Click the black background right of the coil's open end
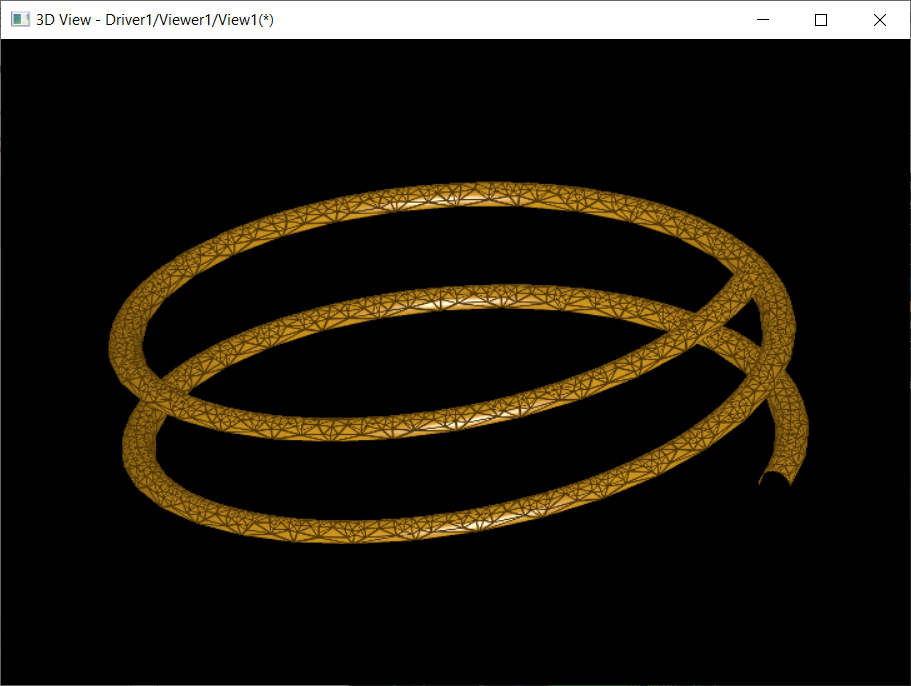This screenshot has height=686, width=911. coord(860,480)
